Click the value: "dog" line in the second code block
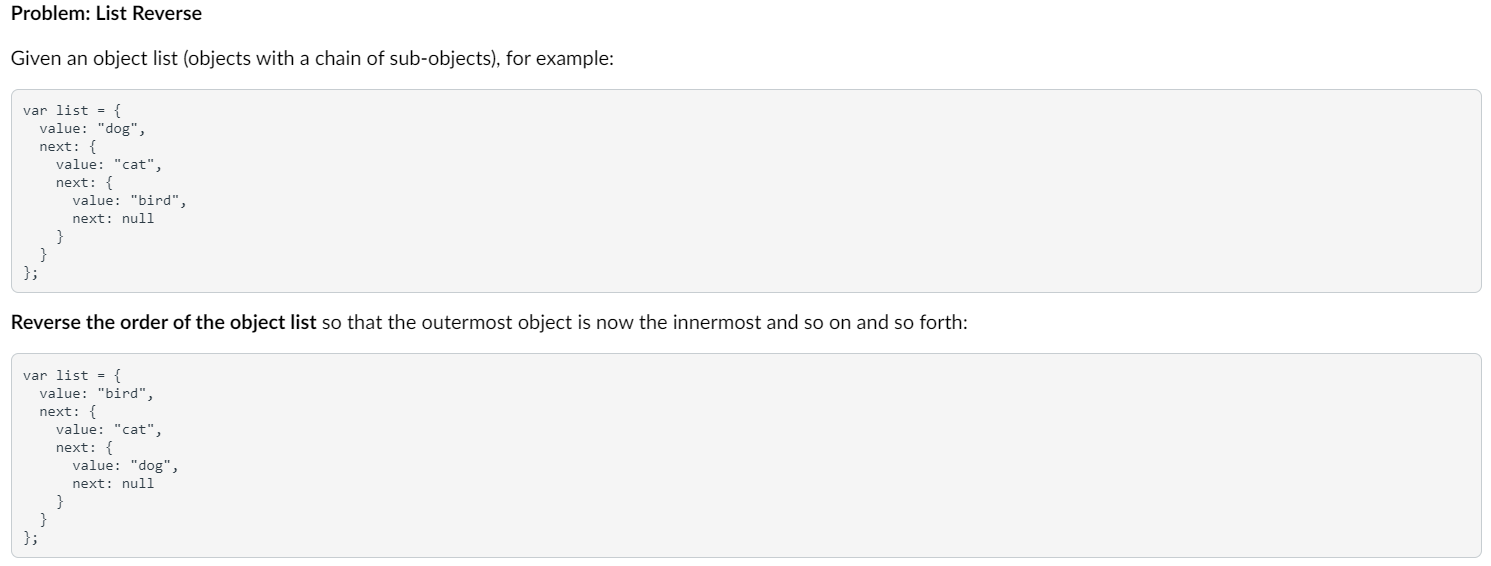The width and height of the screenshot is (1491, 566). coord(125,465)
